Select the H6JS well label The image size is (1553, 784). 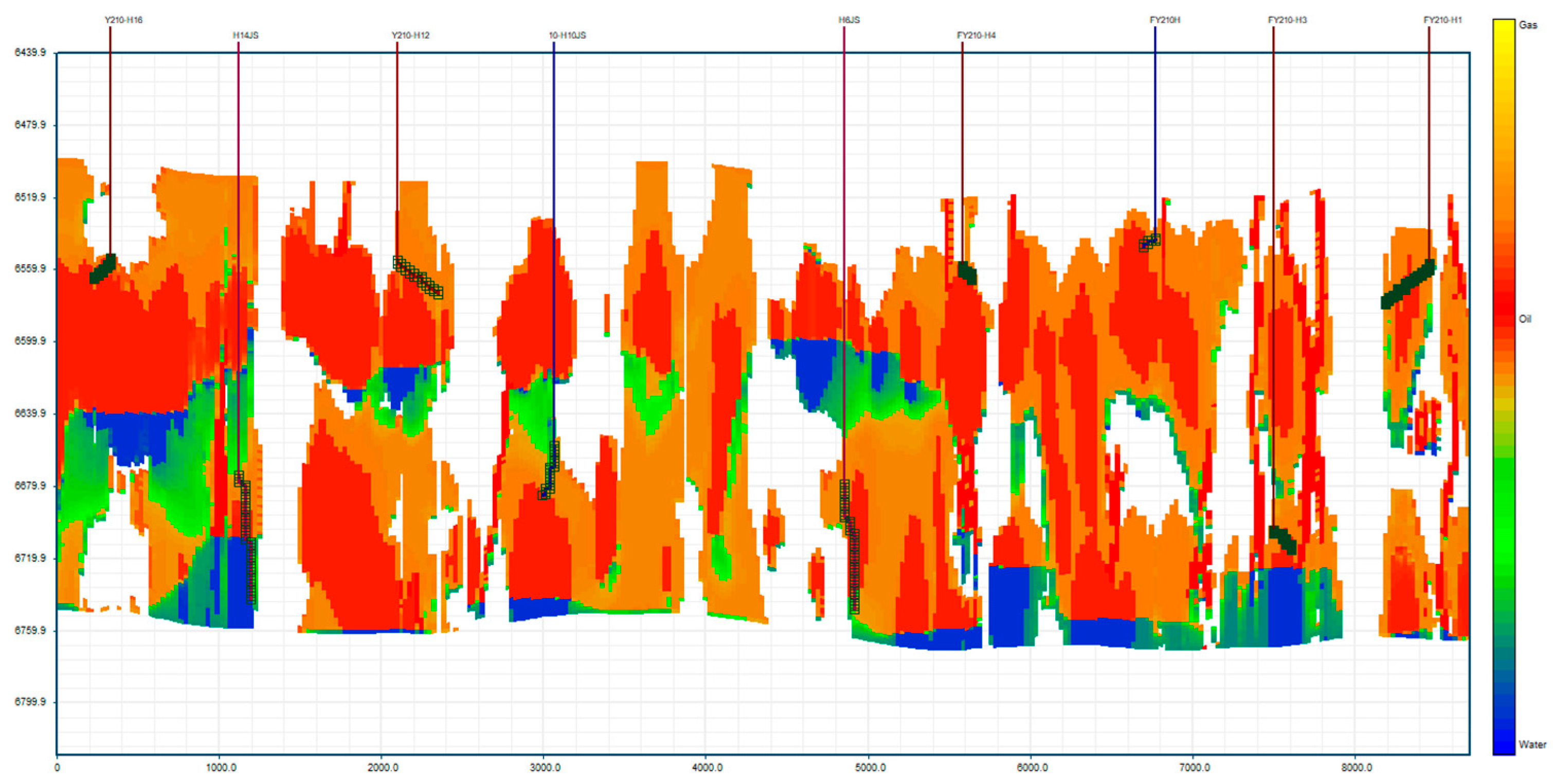coord(849,20)
